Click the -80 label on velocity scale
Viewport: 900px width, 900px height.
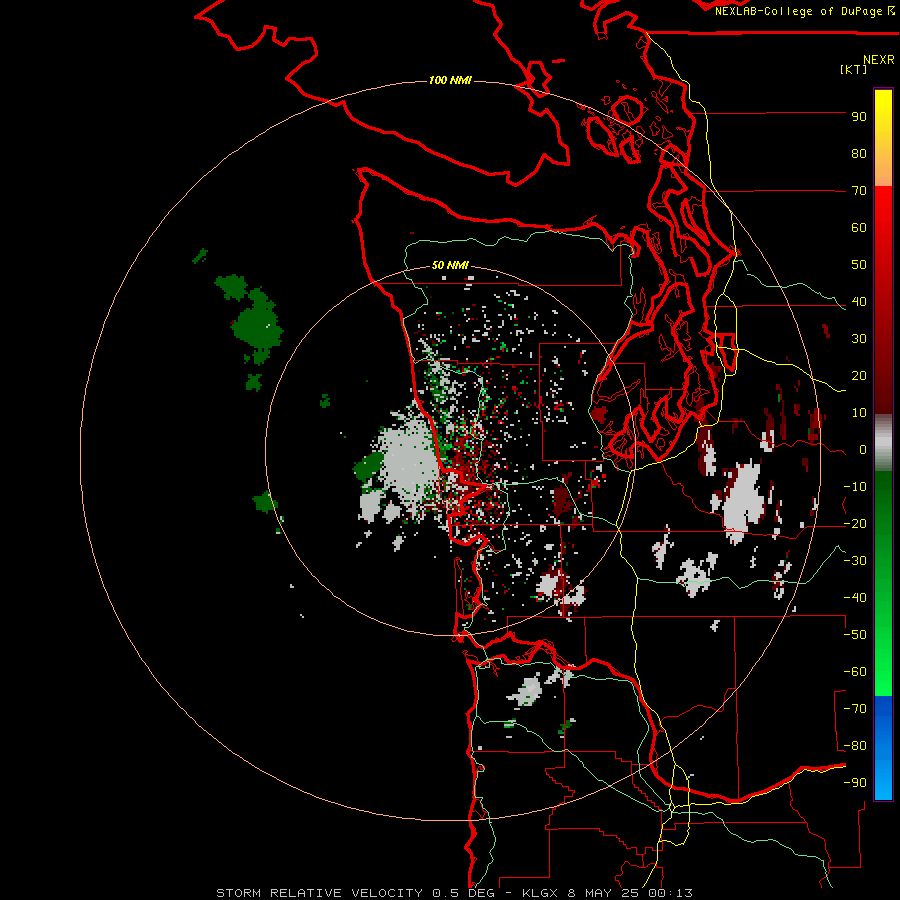click(855, 746)
